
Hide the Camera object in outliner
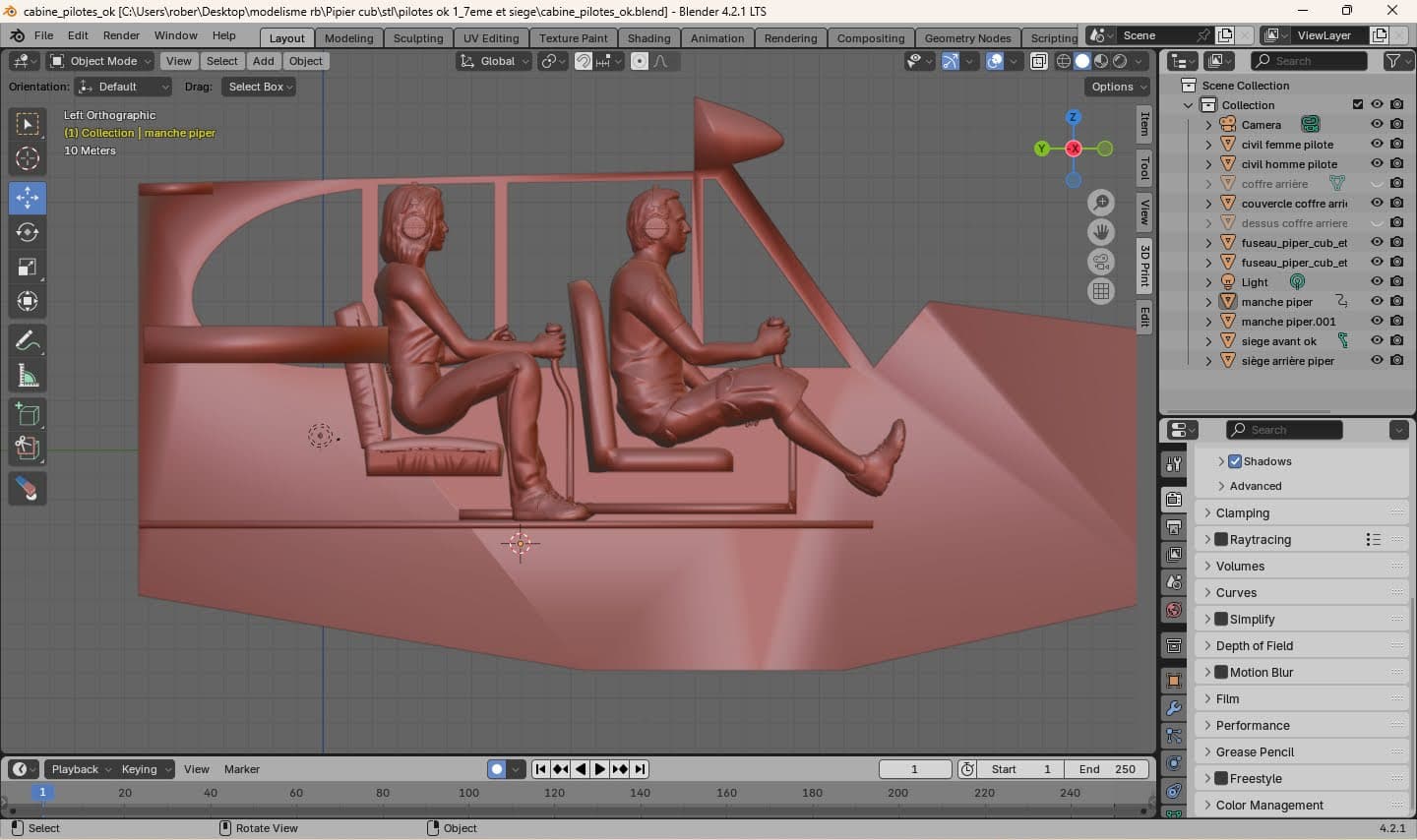(1377, 124)
